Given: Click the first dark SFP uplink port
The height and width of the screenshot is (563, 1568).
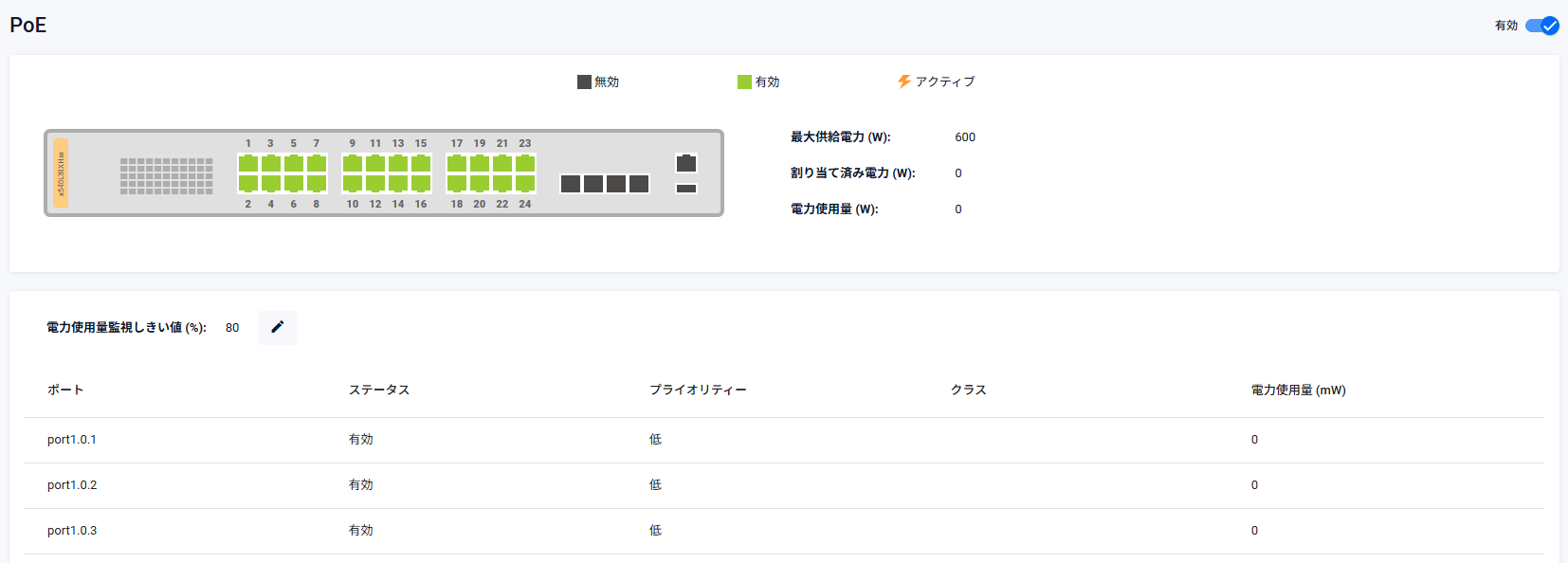Looking at the screenshot, I should coord(571,183).
